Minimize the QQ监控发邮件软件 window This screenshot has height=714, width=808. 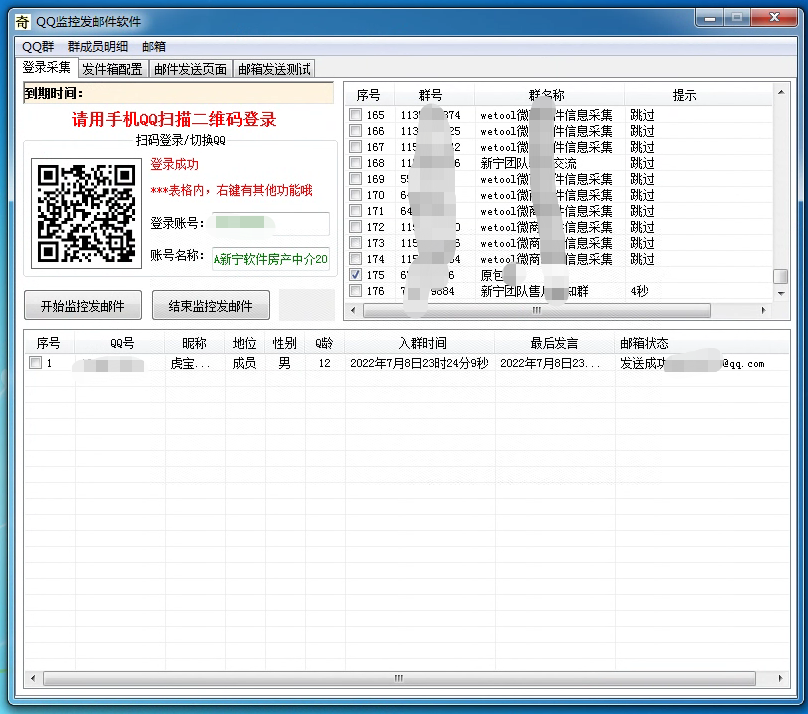click(710, 18)
